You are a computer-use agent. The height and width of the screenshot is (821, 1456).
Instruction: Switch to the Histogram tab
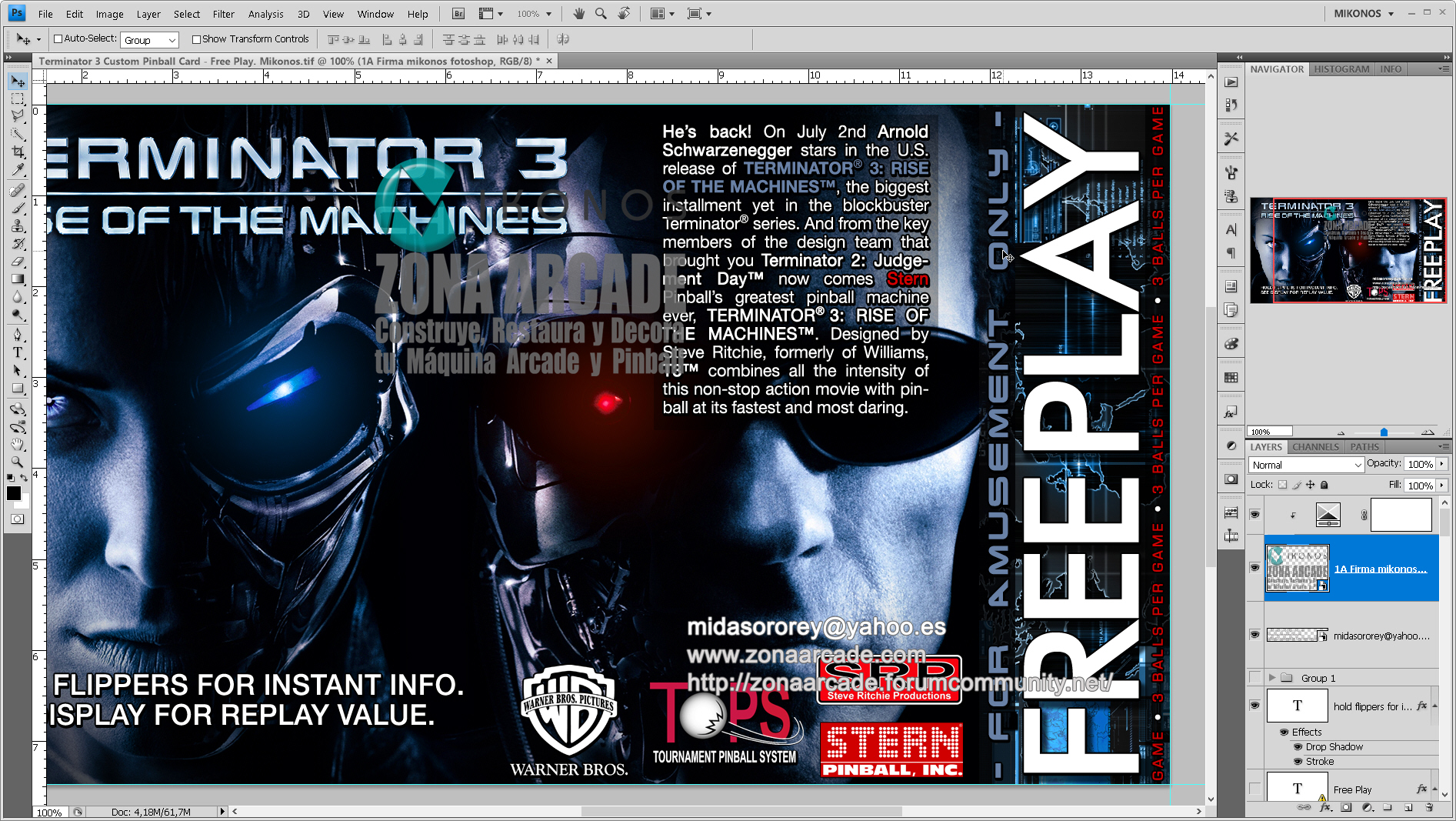pos(1341,69)
